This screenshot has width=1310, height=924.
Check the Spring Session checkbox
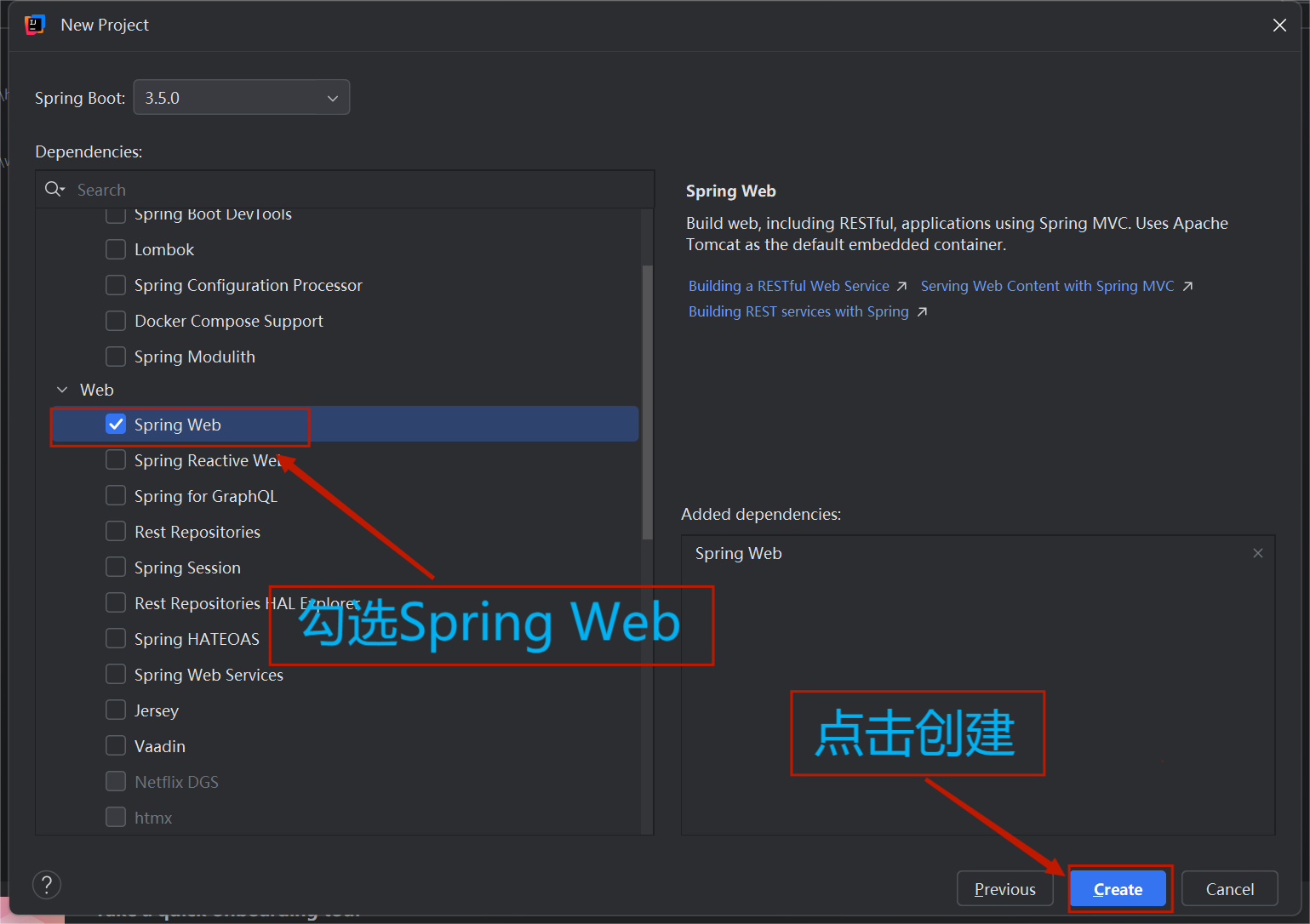[x=116, y=568]
